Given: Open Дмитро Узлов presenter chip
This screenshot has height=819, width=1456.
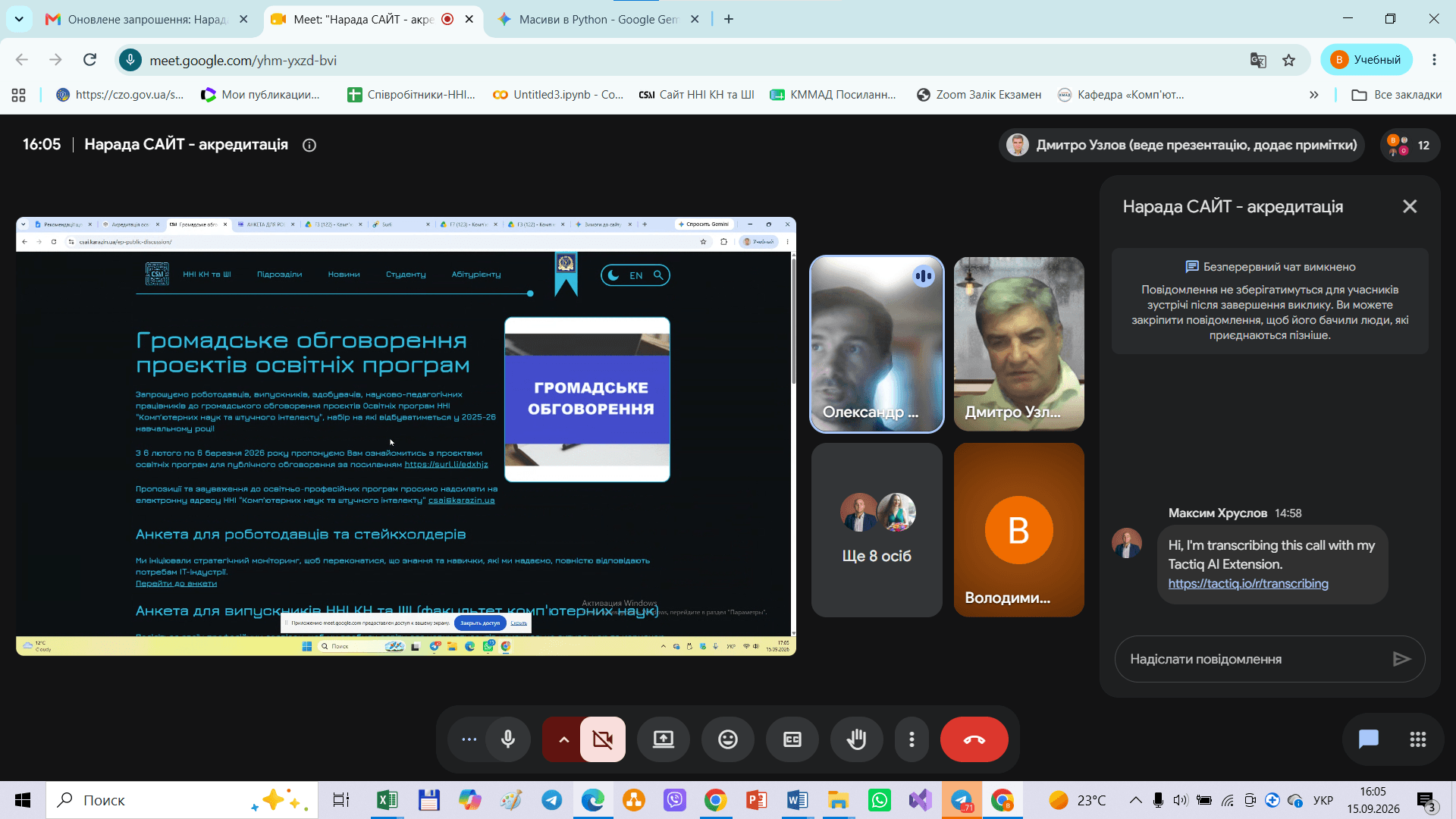Looking at the screenshot, I should [x=1181, y=145].
